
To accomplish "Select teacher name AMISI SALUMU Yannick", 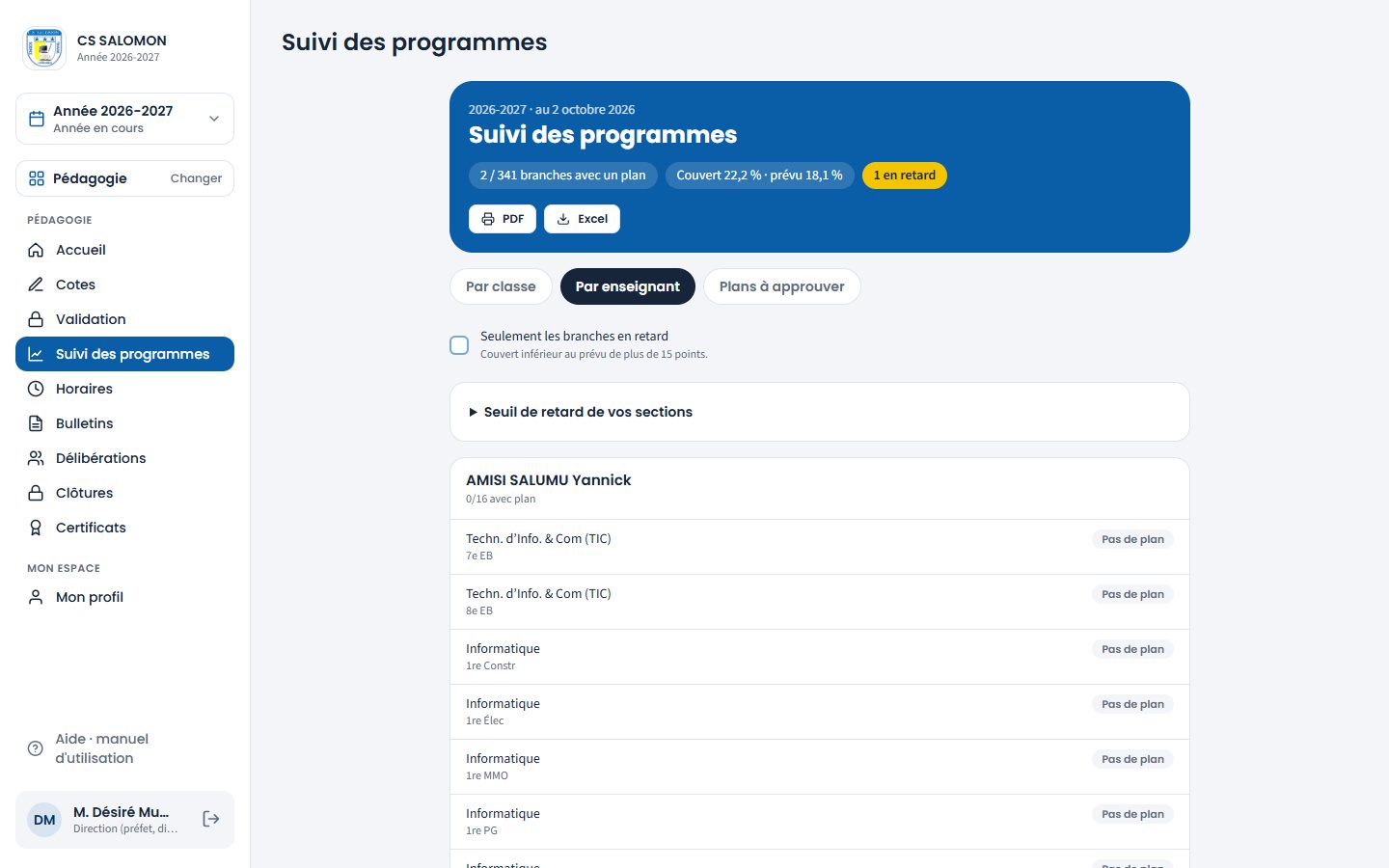I will 549,480.
